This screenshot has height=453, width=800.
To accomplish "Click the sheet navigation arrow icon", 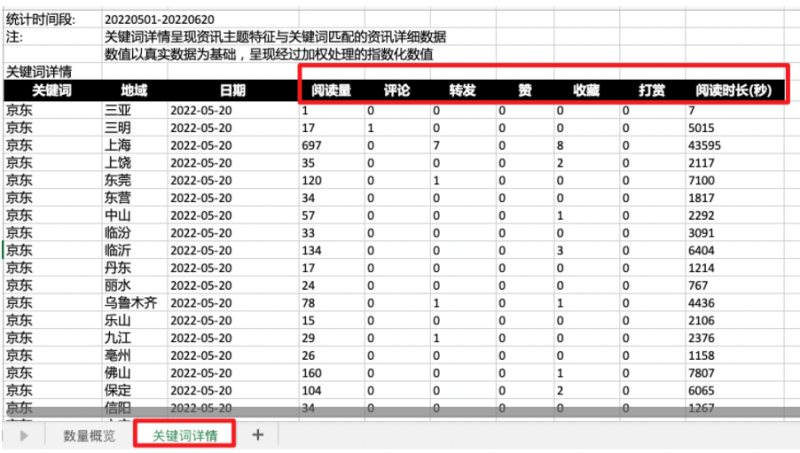I will pyautogui.click(x=23, y=436).
